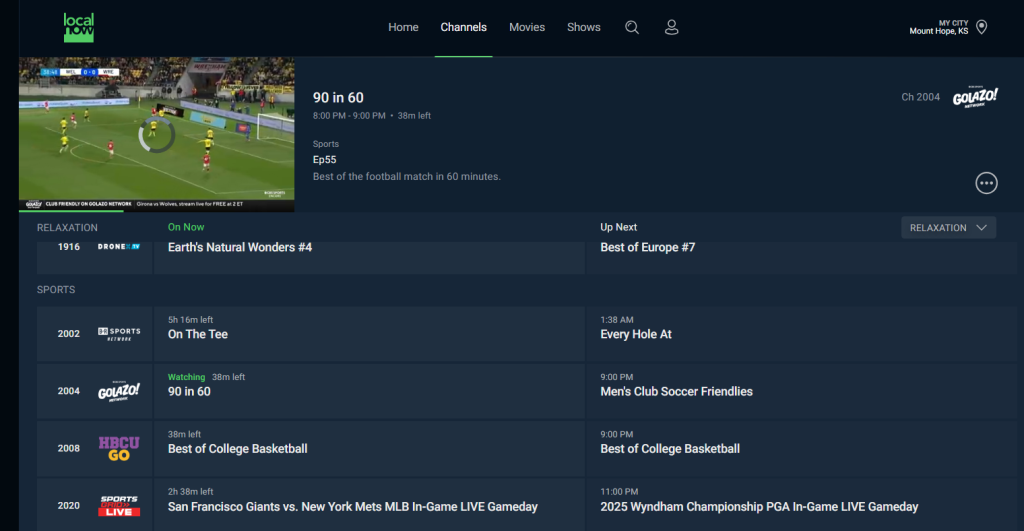Click the video player thumbnail
Image resolution: width=1024 pixels, height=531 pixels.
[157, 134]
